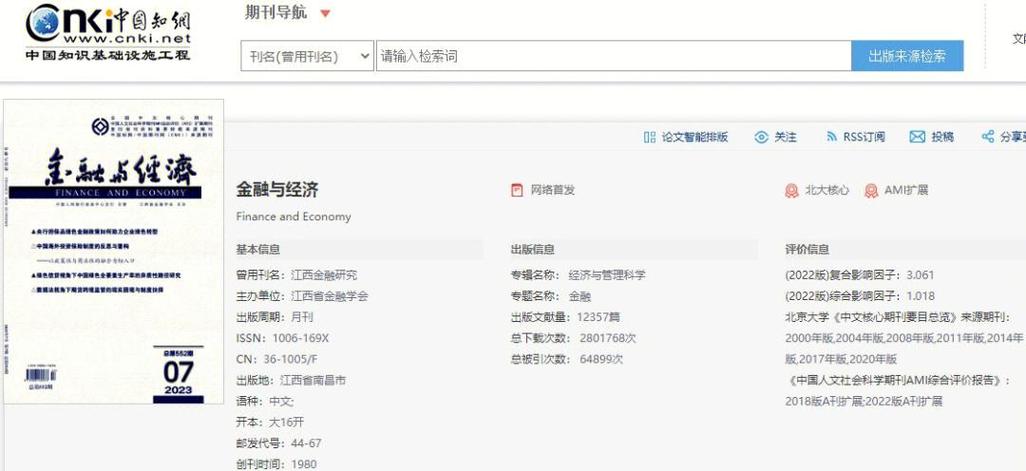This screenshot has height=471, width=1026.
Task: Open the 期刊导航 red dropdown arrow
Action: tap(325, 14)
